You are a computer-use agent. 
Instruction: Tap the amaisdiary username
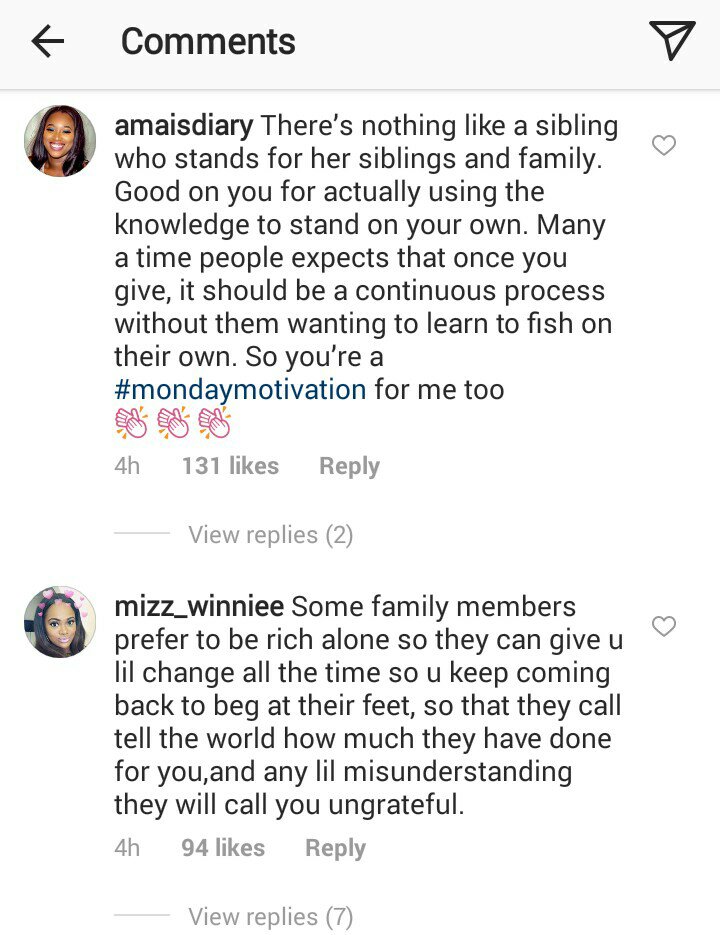[x=185, y=127]
